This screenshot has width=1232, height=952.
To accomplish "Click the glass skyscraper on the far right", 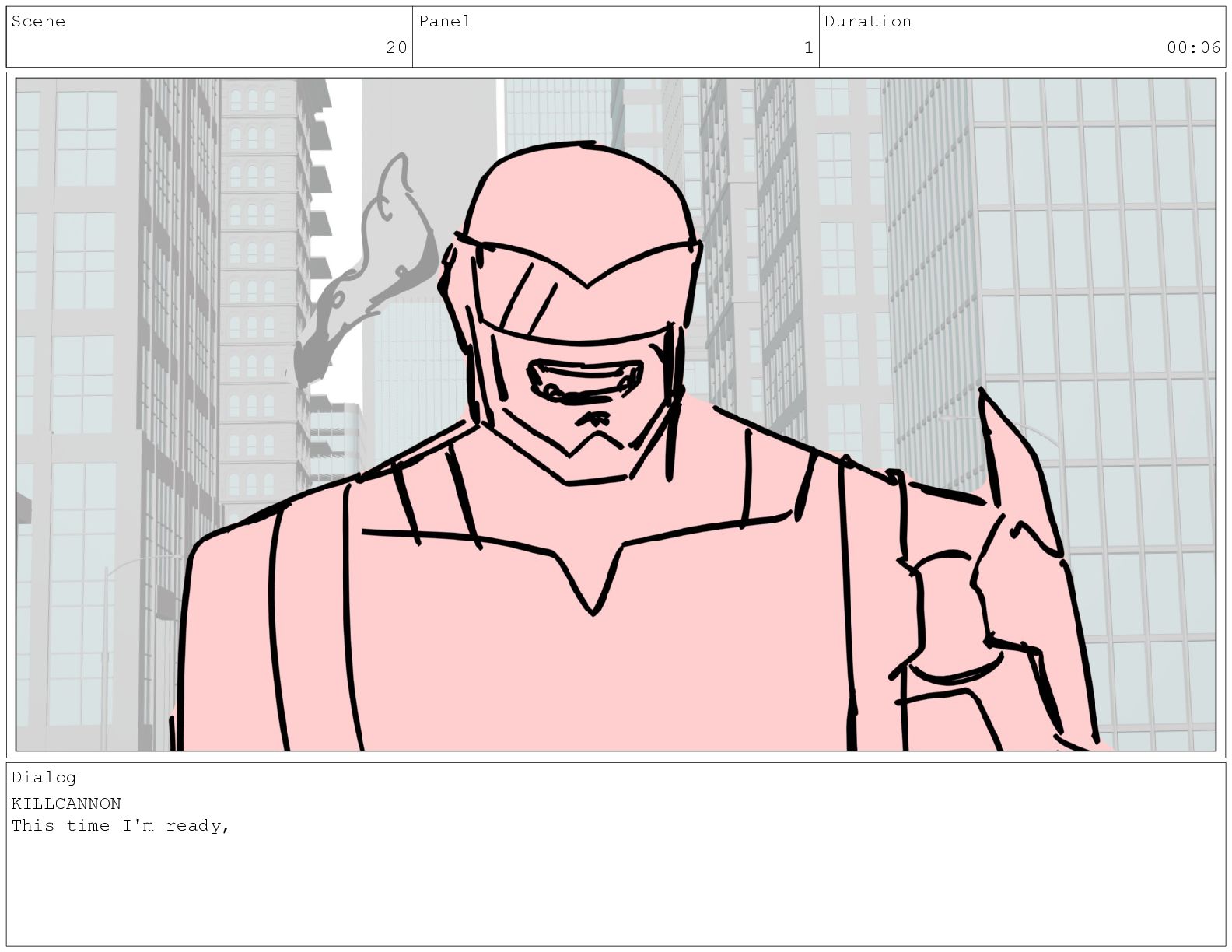I will 1128,311.
